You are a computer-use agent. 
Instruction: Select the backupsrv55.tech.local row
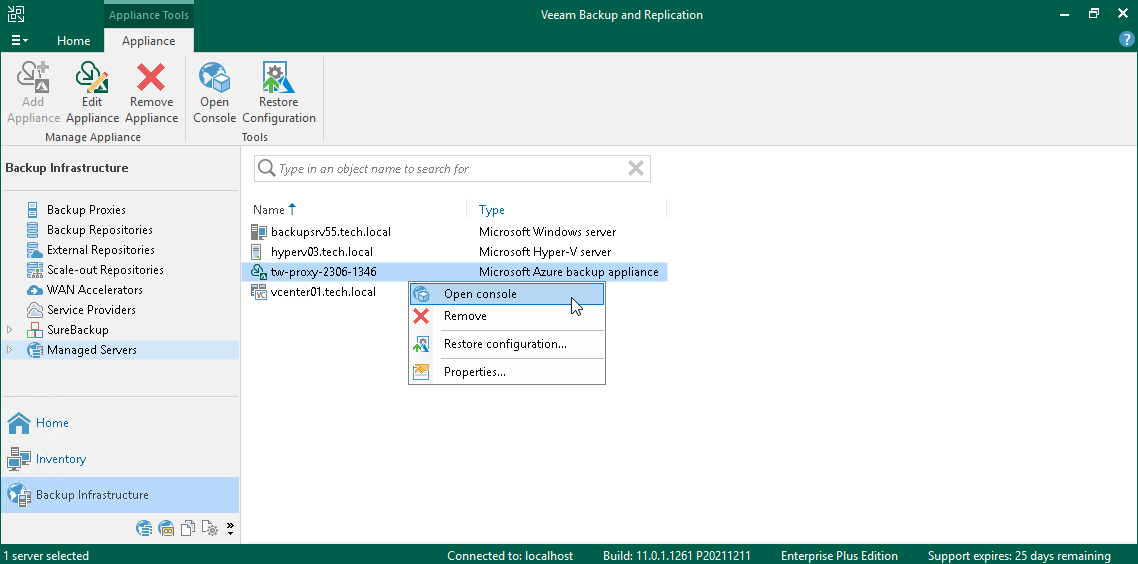454,232
